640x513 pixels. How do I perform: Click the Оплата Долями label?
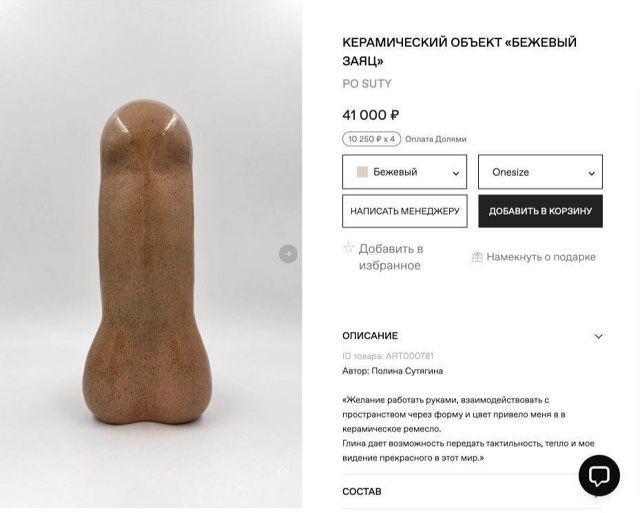436,139
